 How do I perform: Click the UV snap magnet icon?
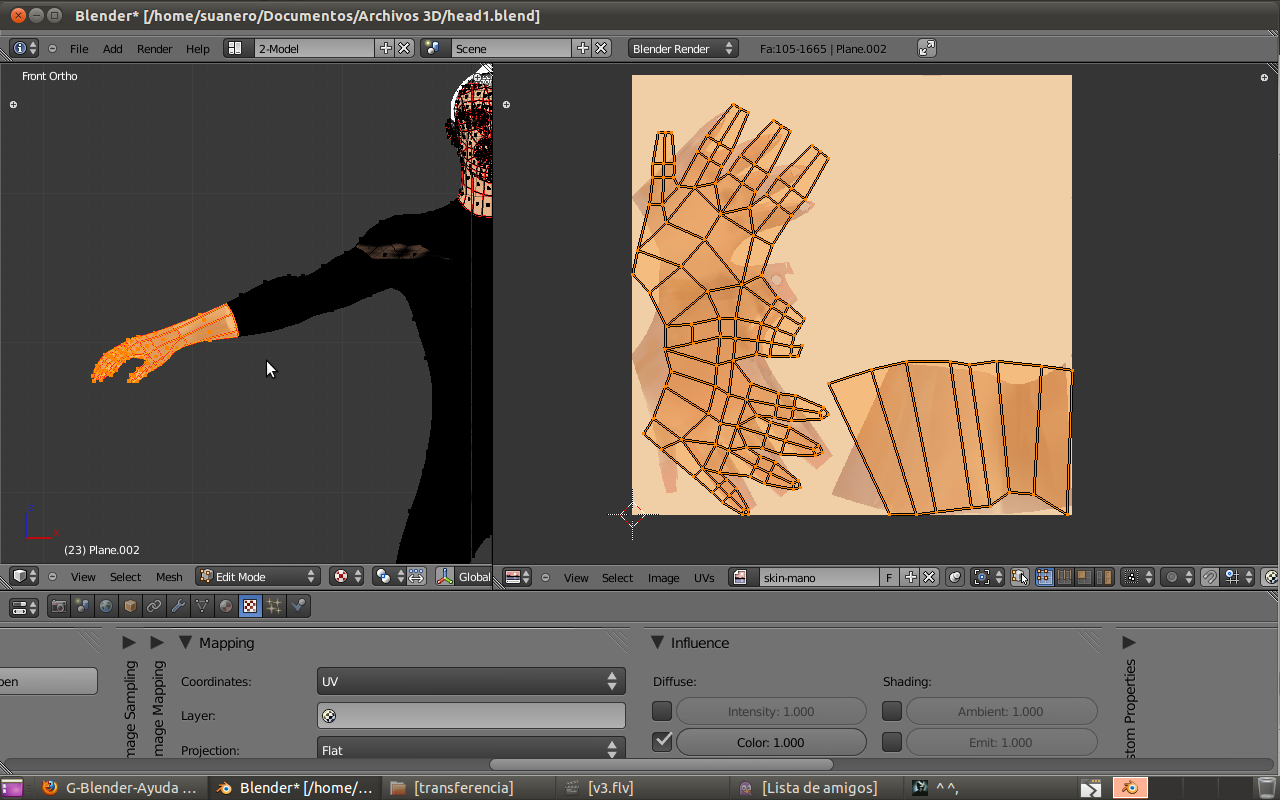(x=1209, y=577)
